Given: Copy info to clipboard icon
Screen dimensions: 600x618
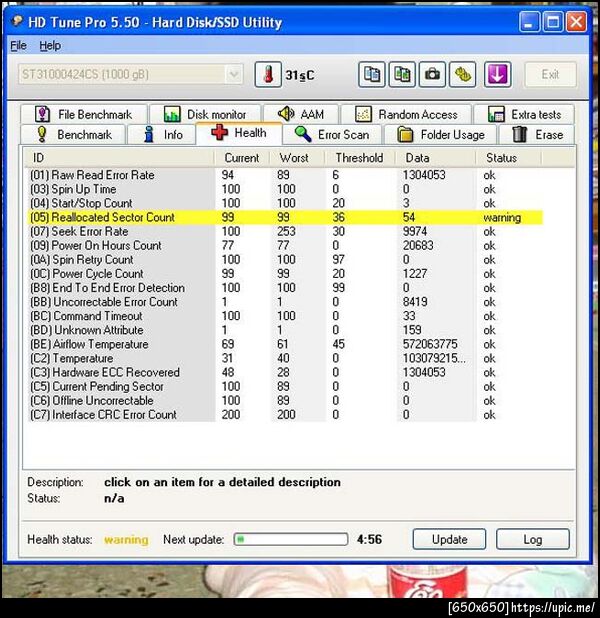Looking at the screenshot, I should pyautogui.click(x=371, y=74).
